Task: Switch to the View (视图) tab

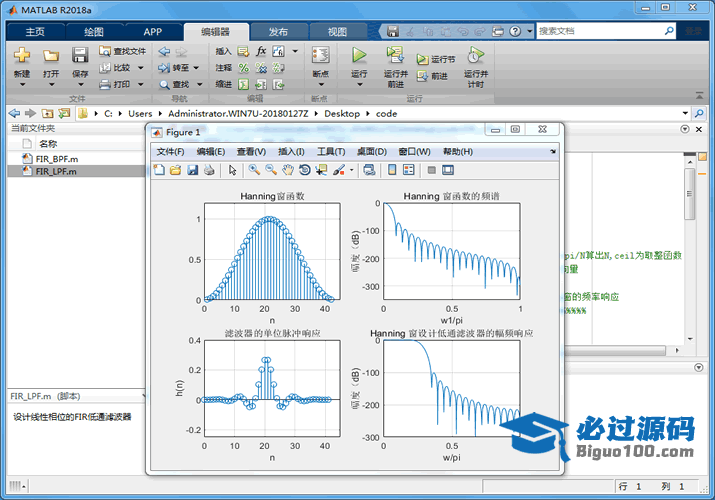Action: 337,31
